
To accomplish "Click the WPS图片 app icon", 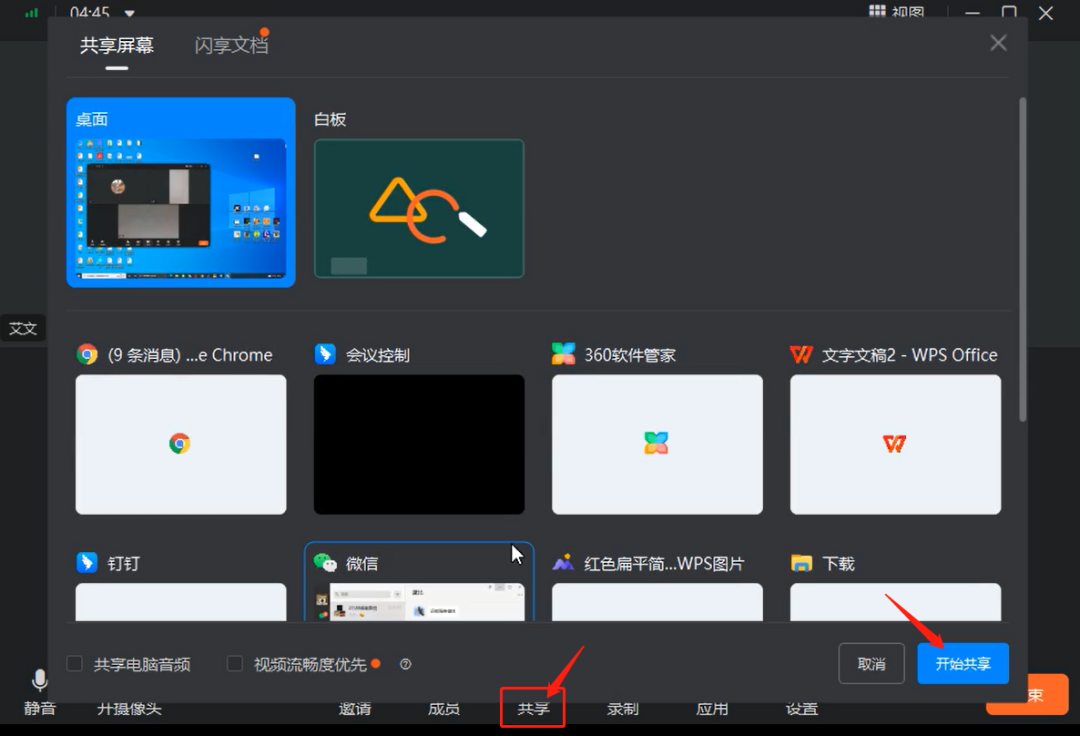I will tap(563, 562).
